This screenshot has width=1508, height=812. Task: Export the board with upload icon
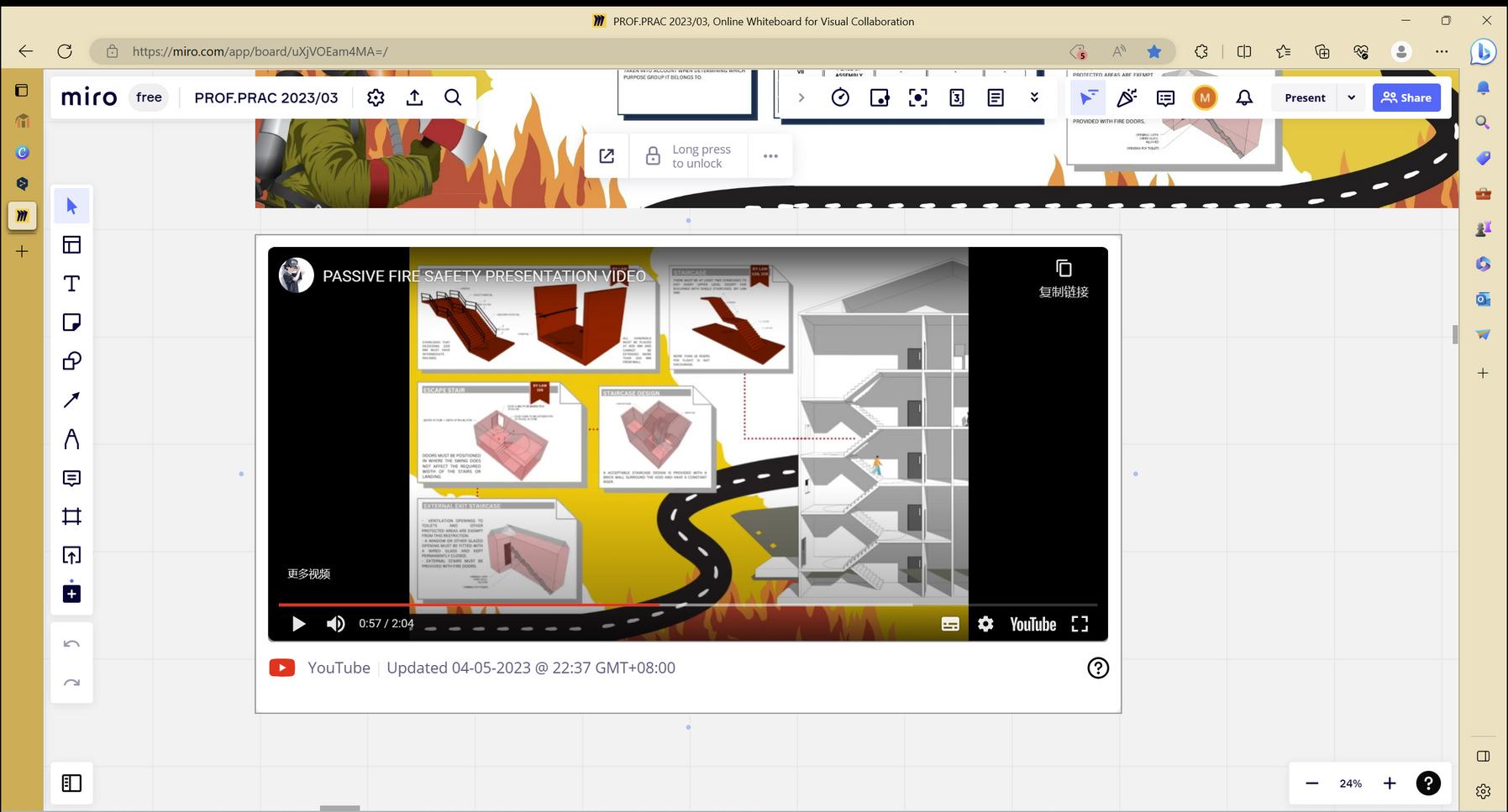coord(414,97)
